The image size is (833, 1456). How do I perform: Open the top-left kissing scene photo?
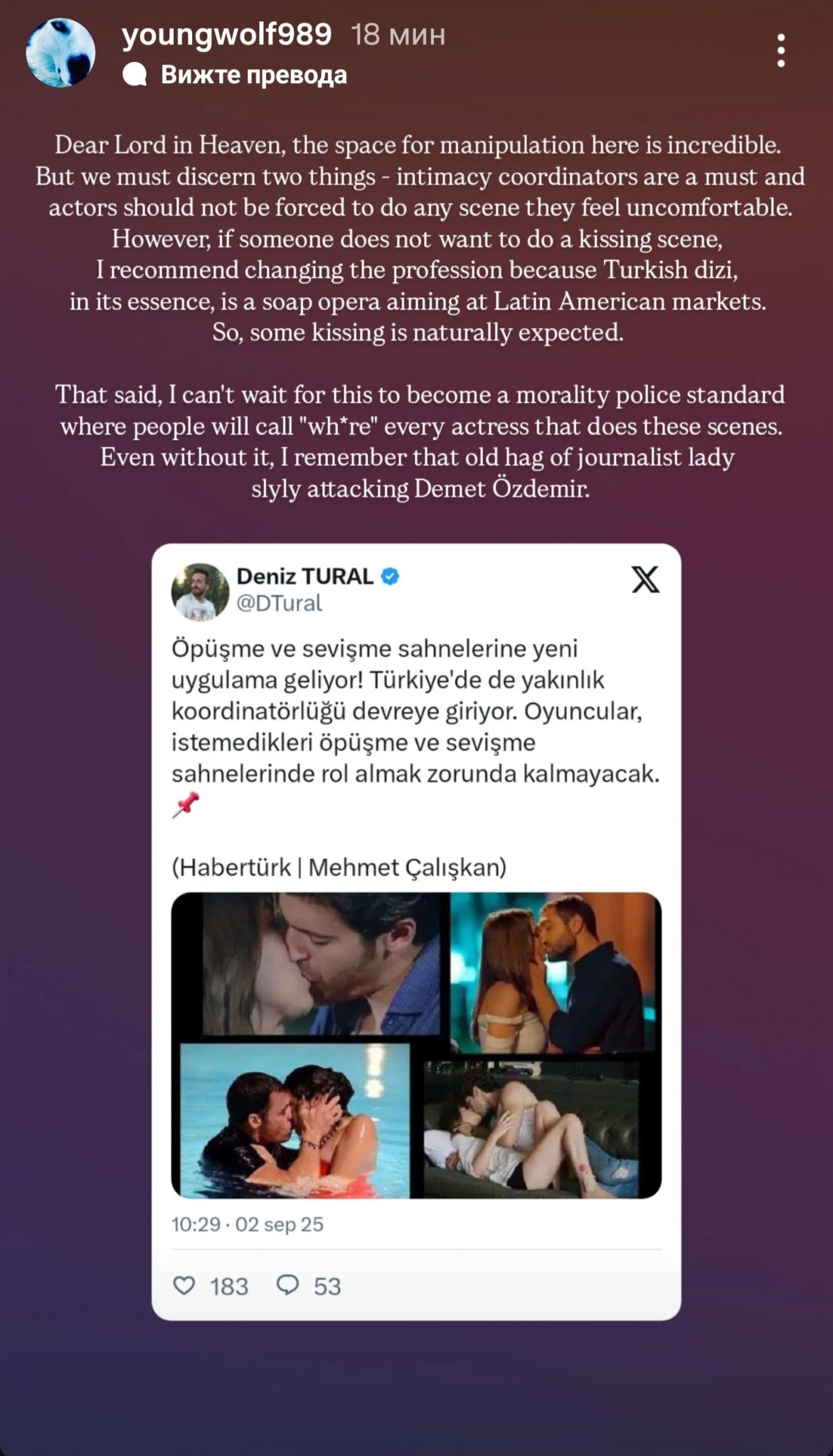310,963
